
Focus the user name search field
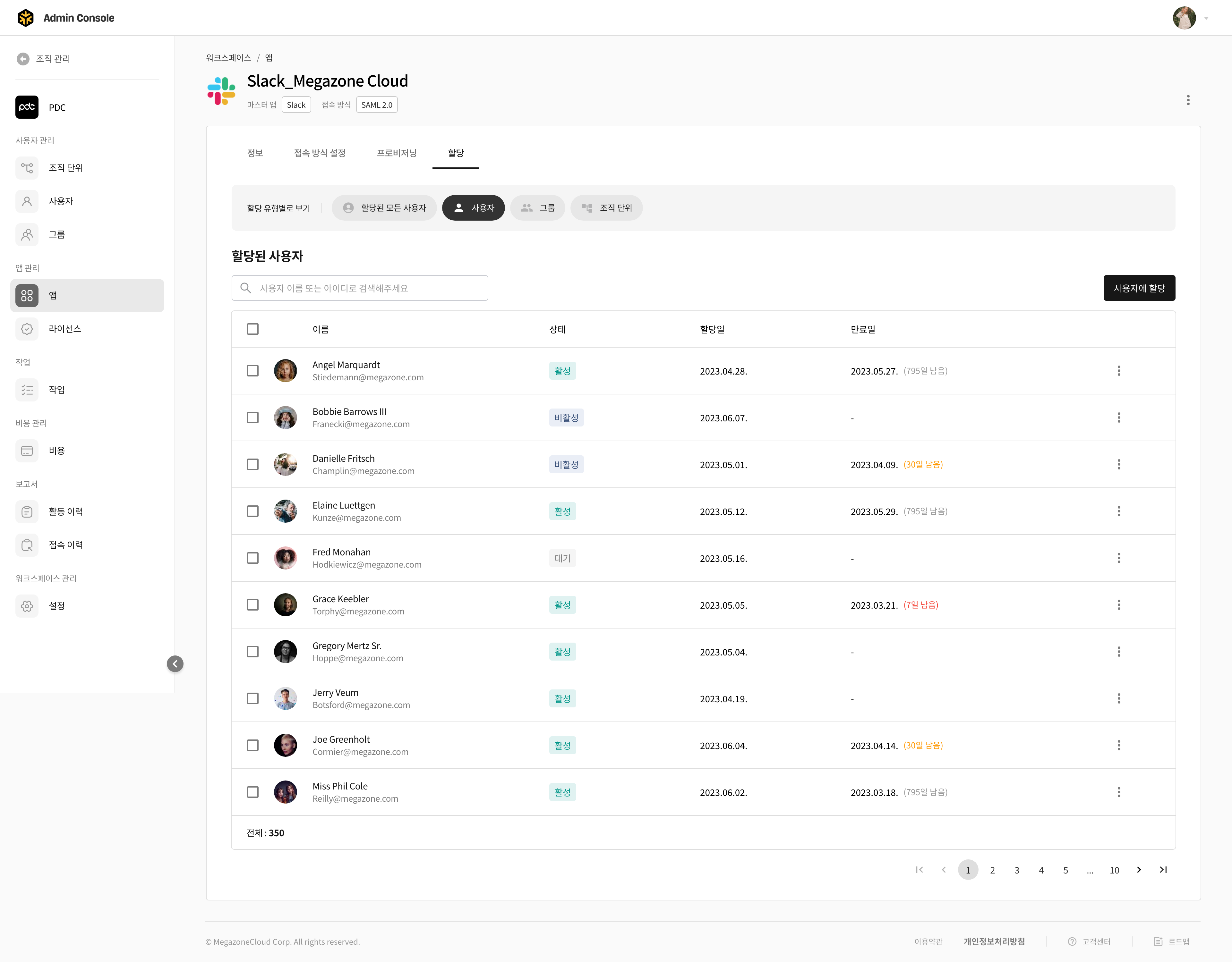point(360,288)
